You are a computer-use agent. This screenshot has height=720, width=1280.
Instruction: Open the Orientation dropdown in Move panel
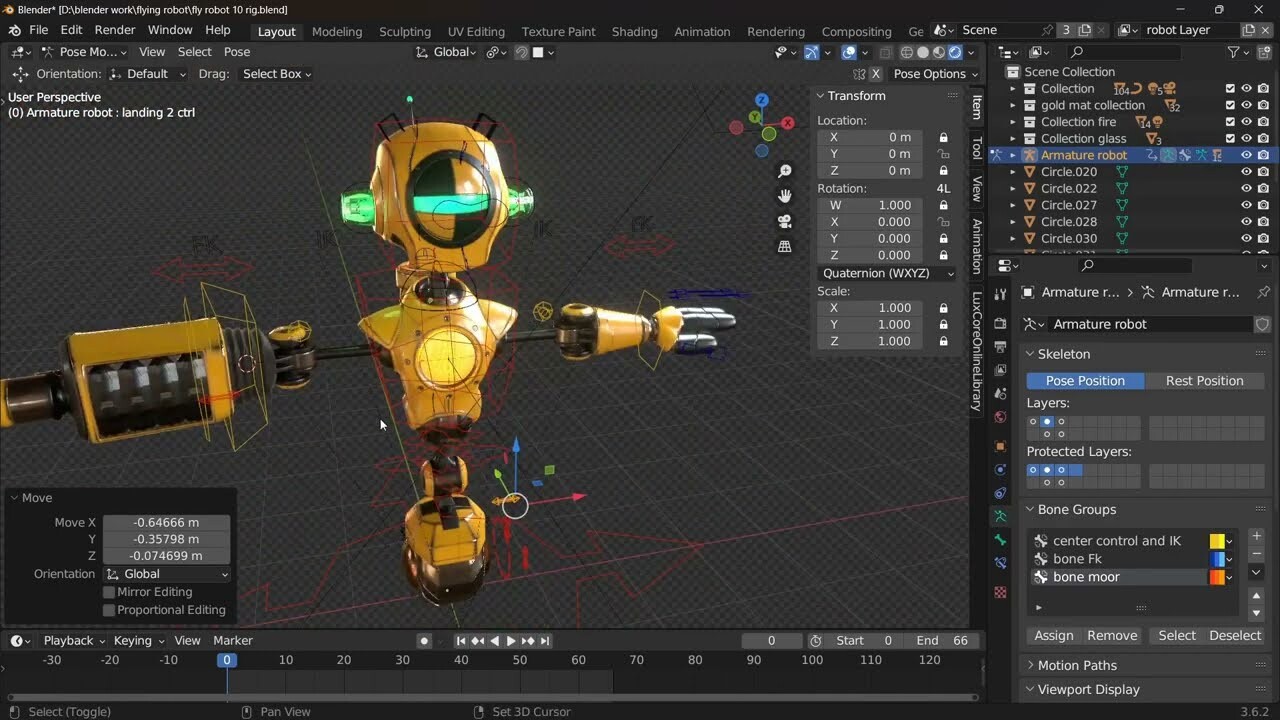[x=165, y=573]
